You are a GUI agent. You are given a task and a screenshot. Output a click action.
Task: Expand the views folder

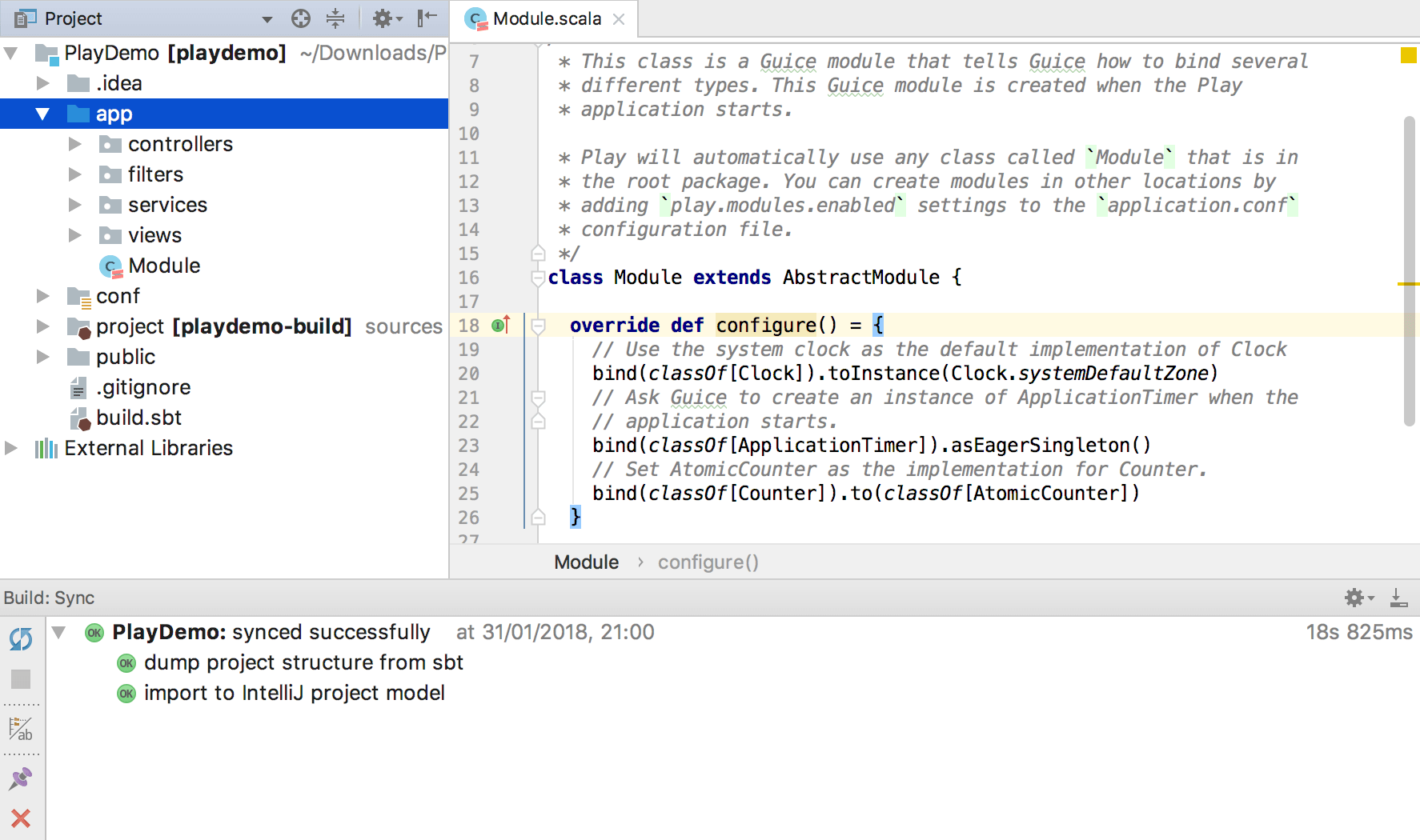(75, 235)
